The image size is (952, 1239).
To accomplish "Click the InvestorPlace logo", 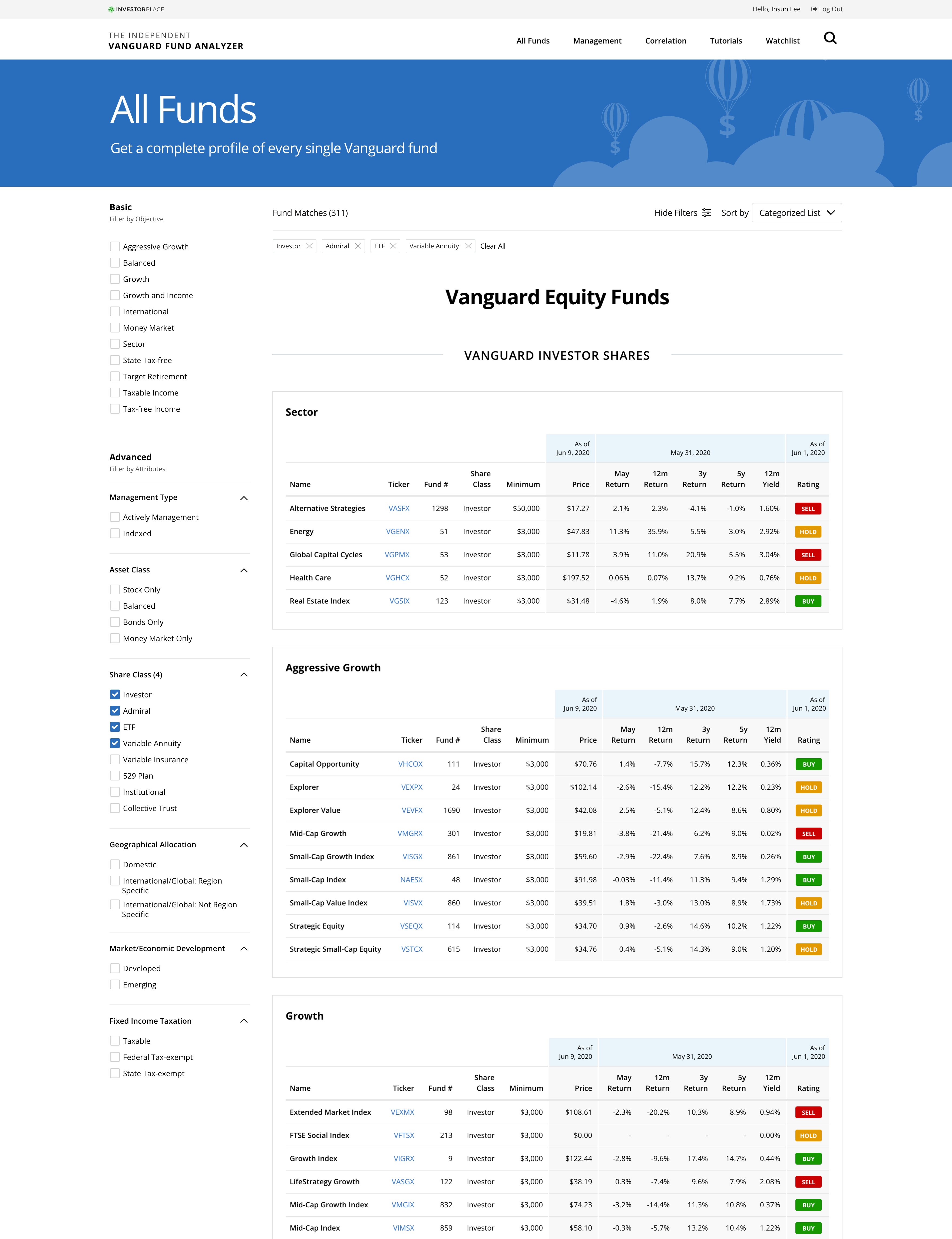I will [x=136, y=9].
